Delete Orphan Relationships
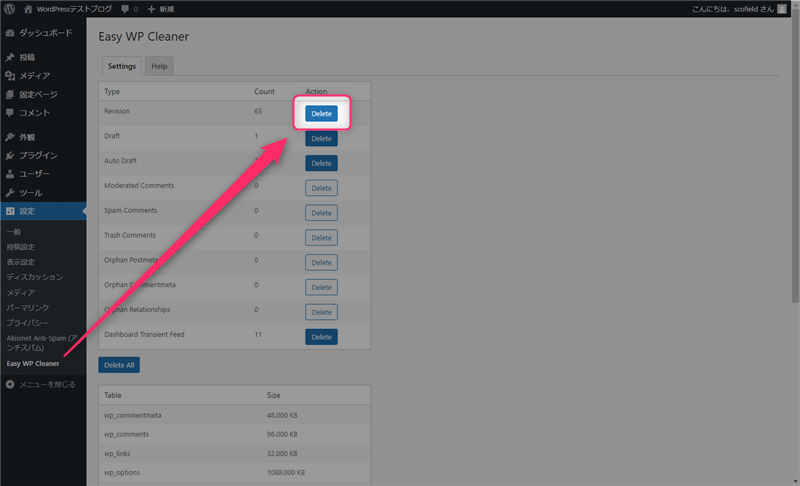The image size is (800, 486). (x=321, y=312)
